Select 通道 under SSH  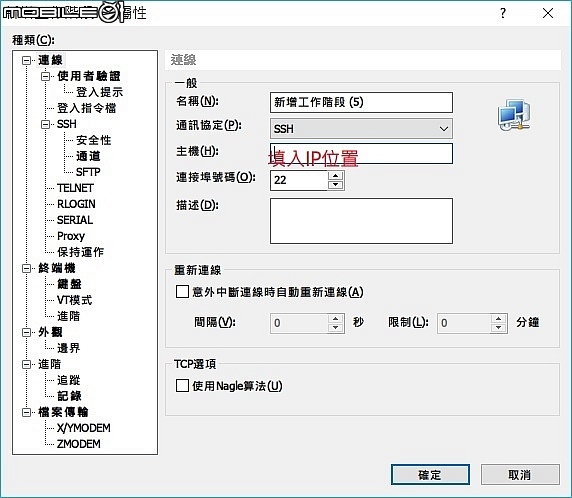point(88,156)
